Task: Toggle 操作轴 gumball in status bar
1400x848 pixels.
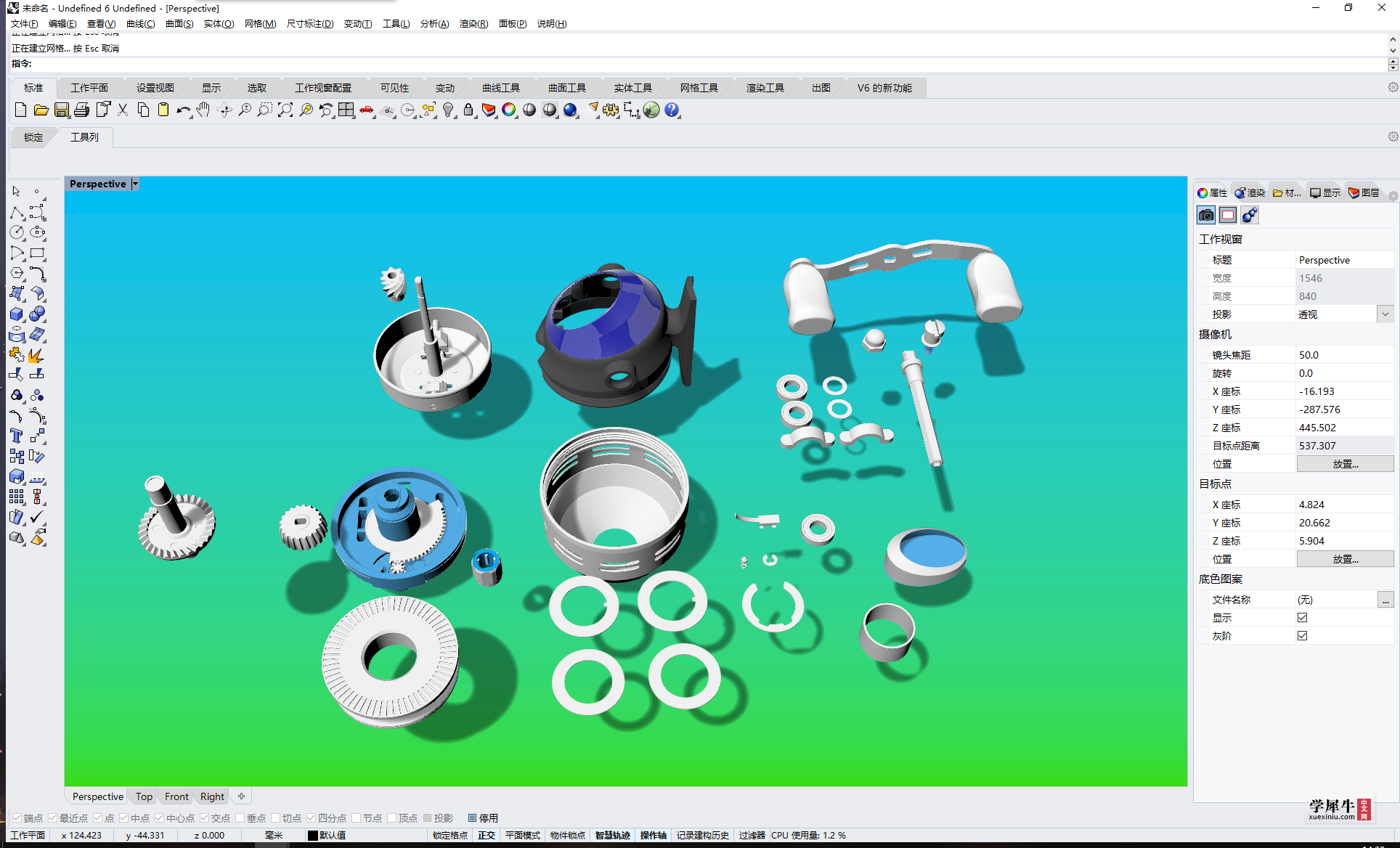Action: [654, 835]
